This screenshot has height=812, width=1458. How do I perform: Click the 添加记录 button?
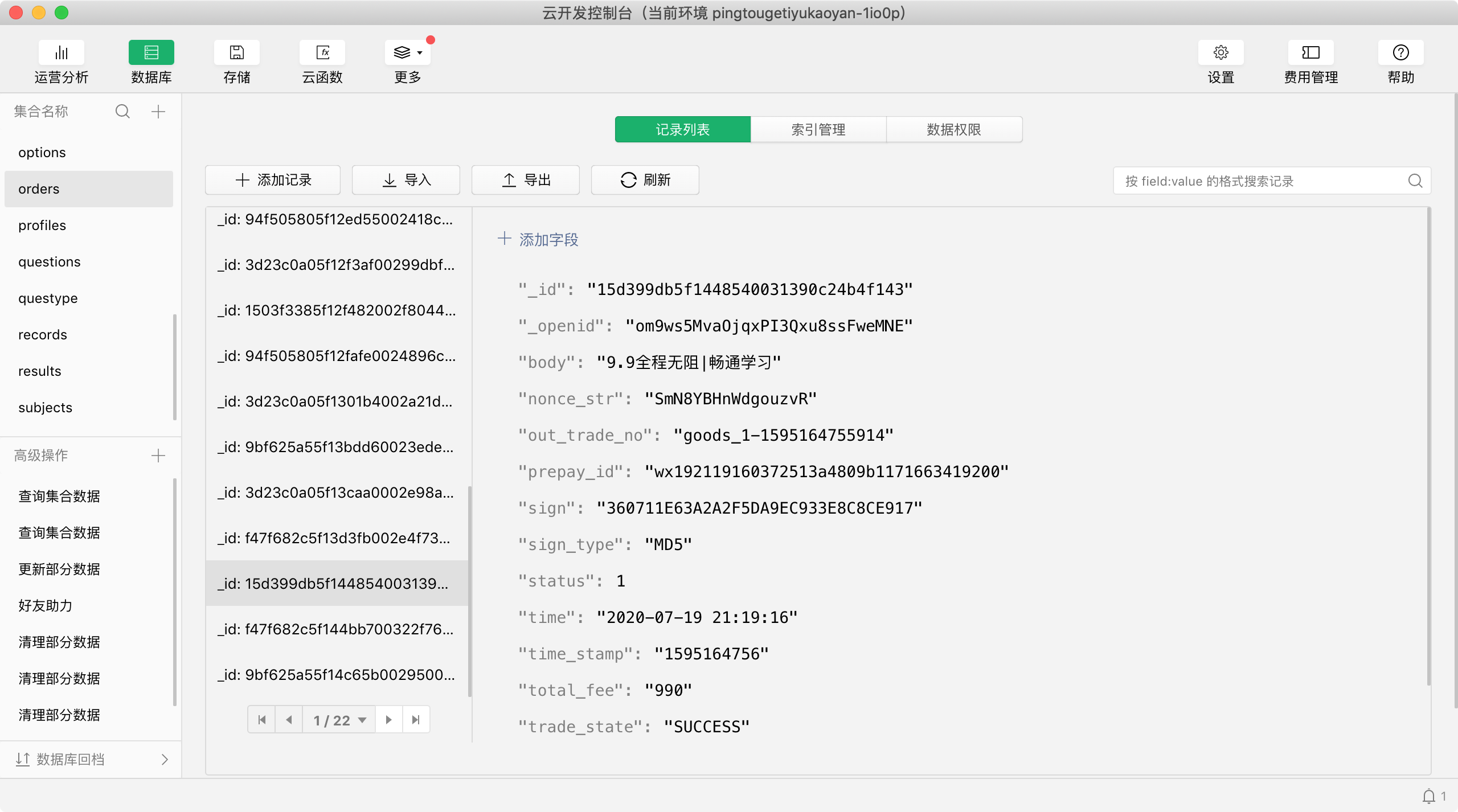pyautogui.click(x=273, y=181)
